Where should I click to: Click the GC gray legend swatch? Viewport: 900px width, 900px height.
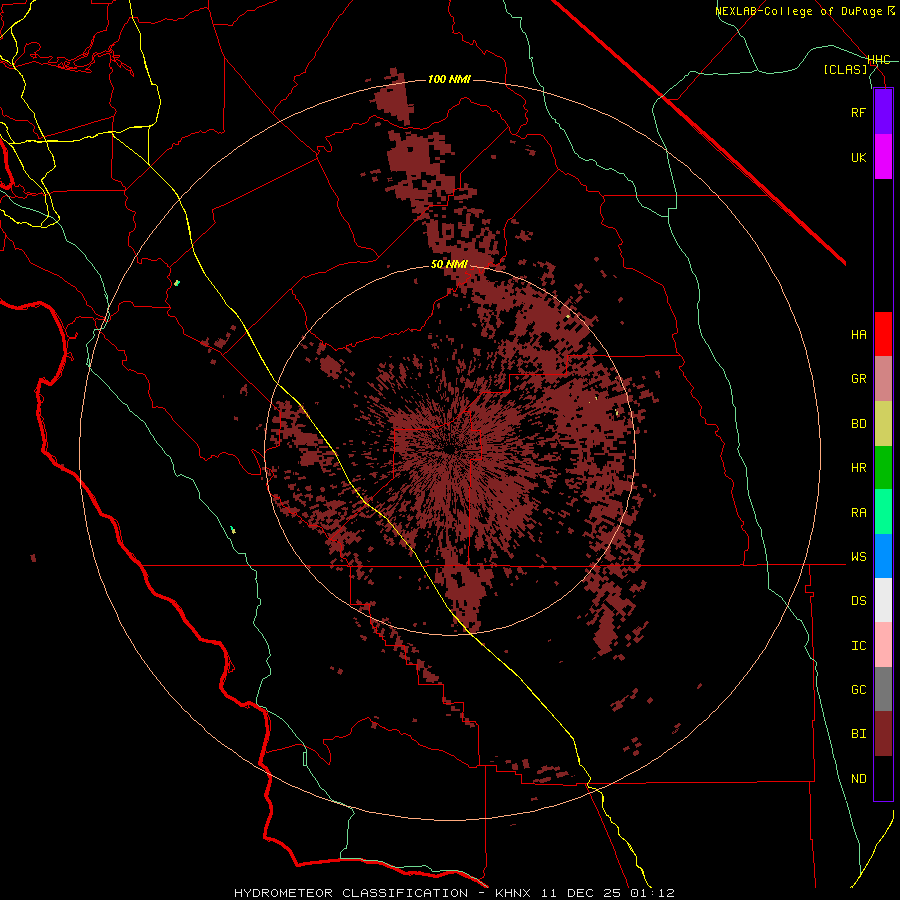pos(883,689)
